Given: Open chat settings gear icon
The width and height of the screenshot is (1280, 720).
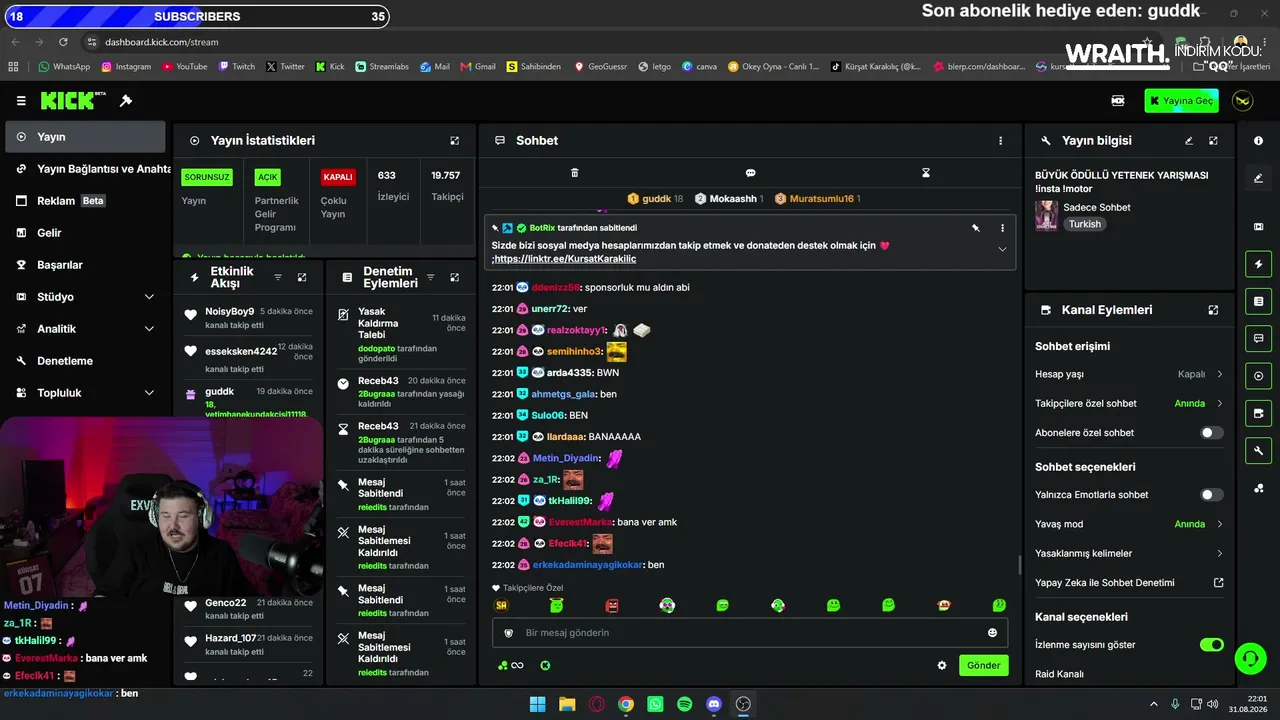Looking at the screenshot, I should coord(941,665).
